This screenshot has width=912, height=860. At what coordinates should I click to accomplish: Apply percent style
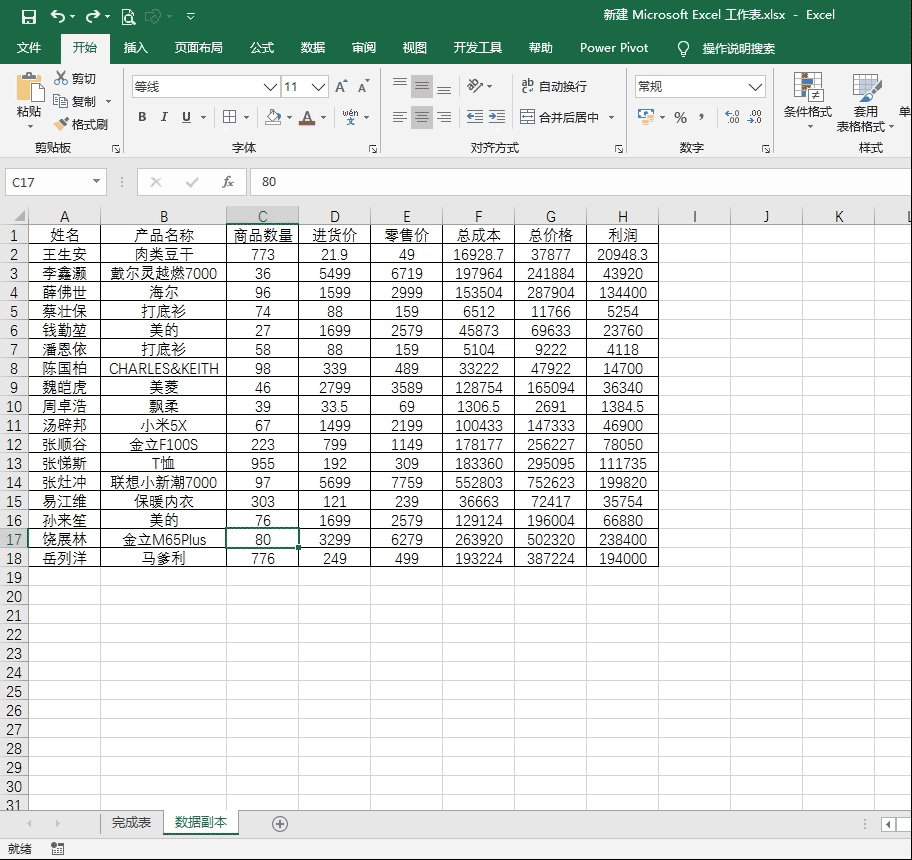click(680, 117)
